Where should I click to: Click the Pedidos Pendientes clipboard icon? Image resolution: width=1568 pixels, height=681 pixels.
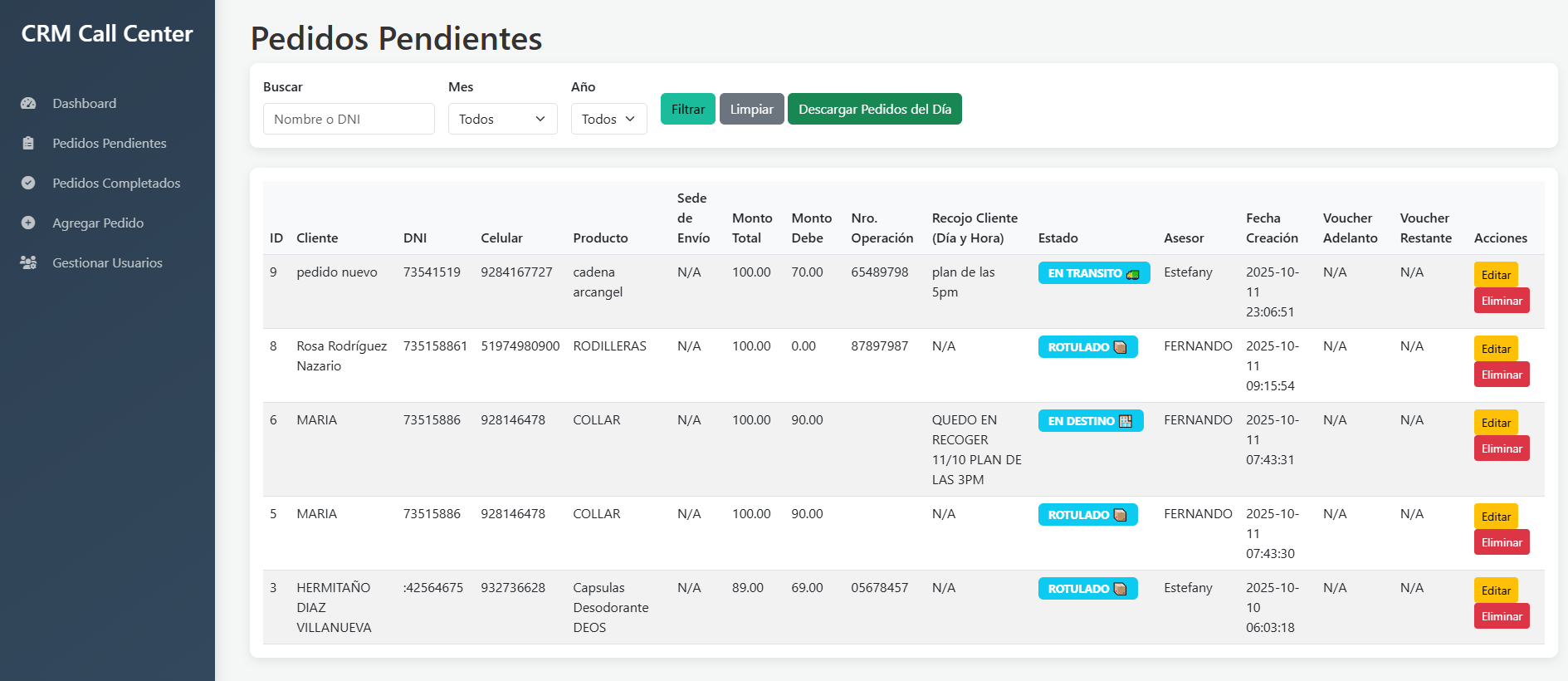pyautogui.click(x=28, y=144)
